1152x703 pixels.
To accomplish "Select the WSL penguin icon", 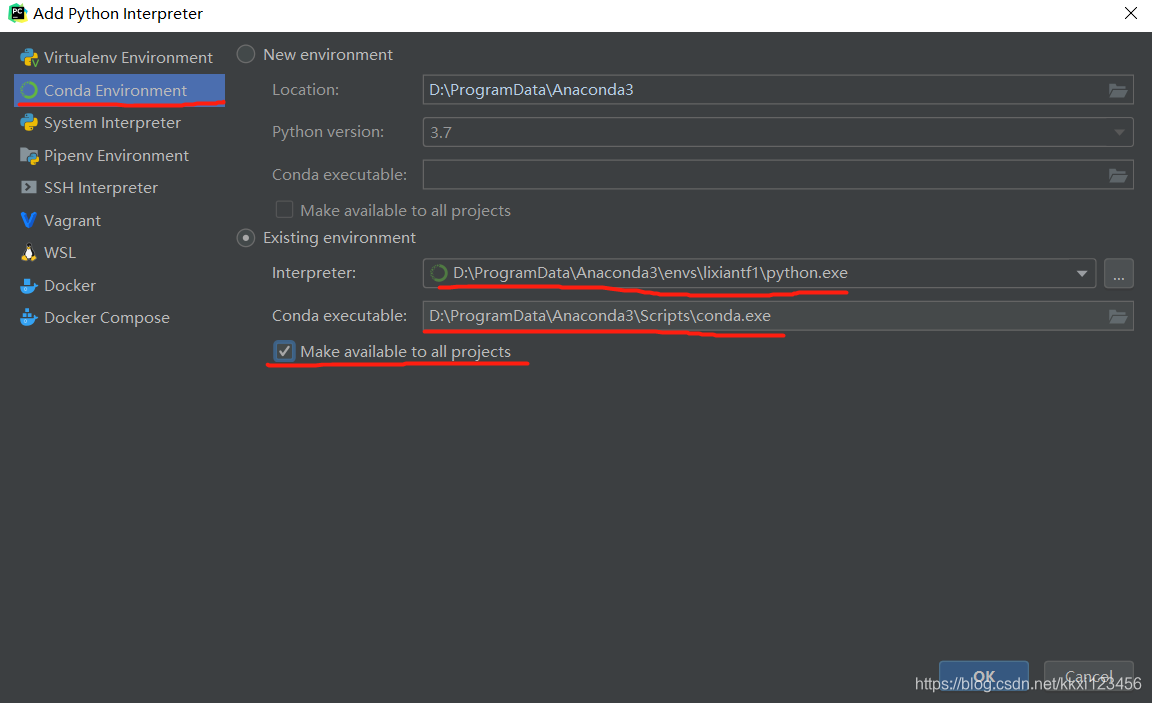I will (x=29, y=253).
